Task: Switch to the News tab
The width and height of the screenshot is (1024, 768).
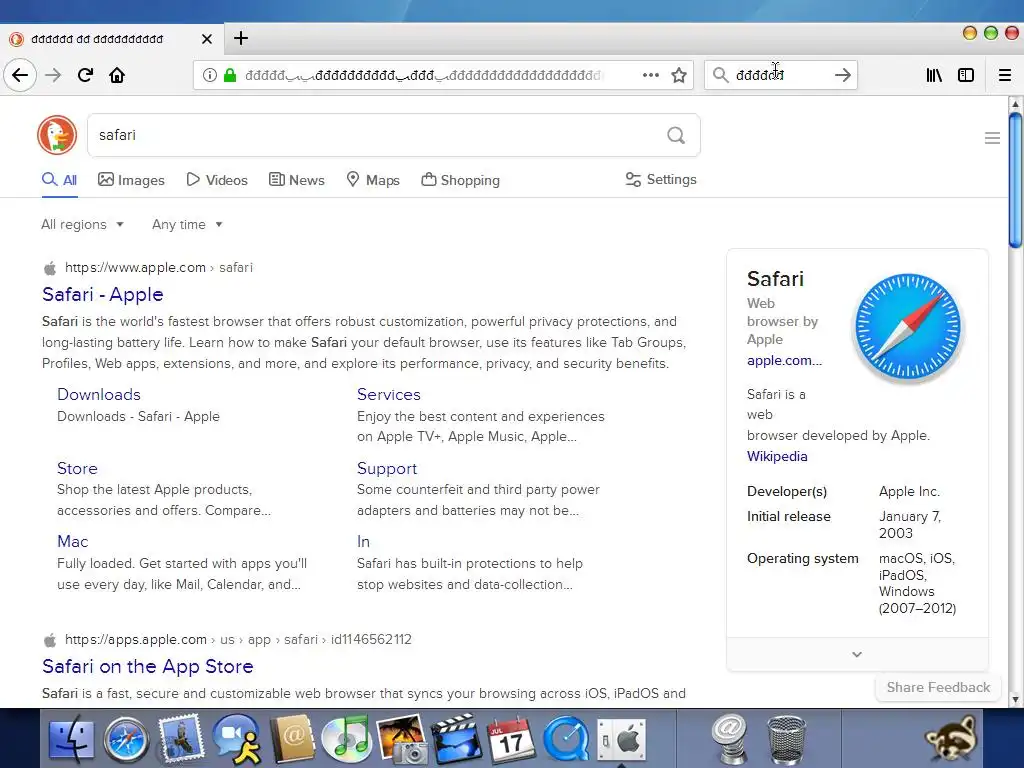Action: tap(296, 180)
